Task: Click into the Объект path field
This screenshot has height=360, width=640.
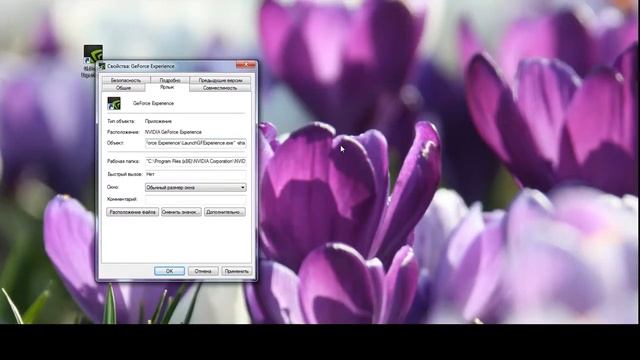Action: pos(196,143)
